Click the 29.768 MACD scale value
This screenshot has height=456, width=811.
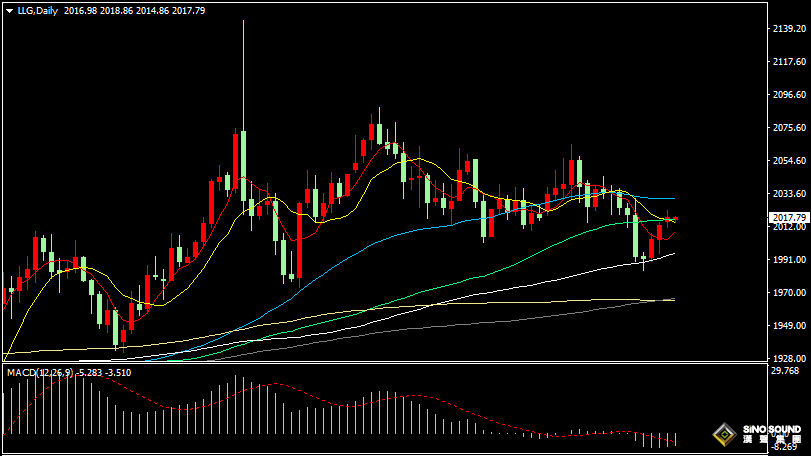tap(787, 372)
